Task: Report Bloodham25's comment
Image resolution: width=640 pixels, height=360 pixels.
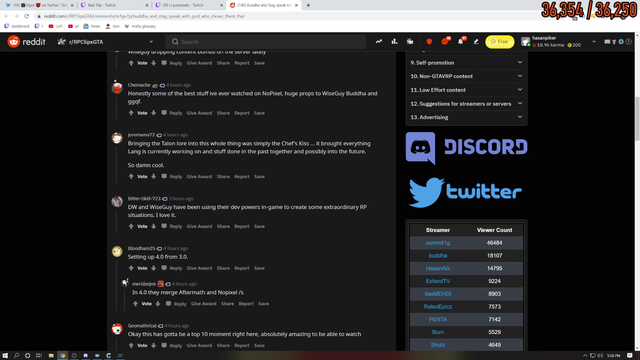Action: [242, 268]
